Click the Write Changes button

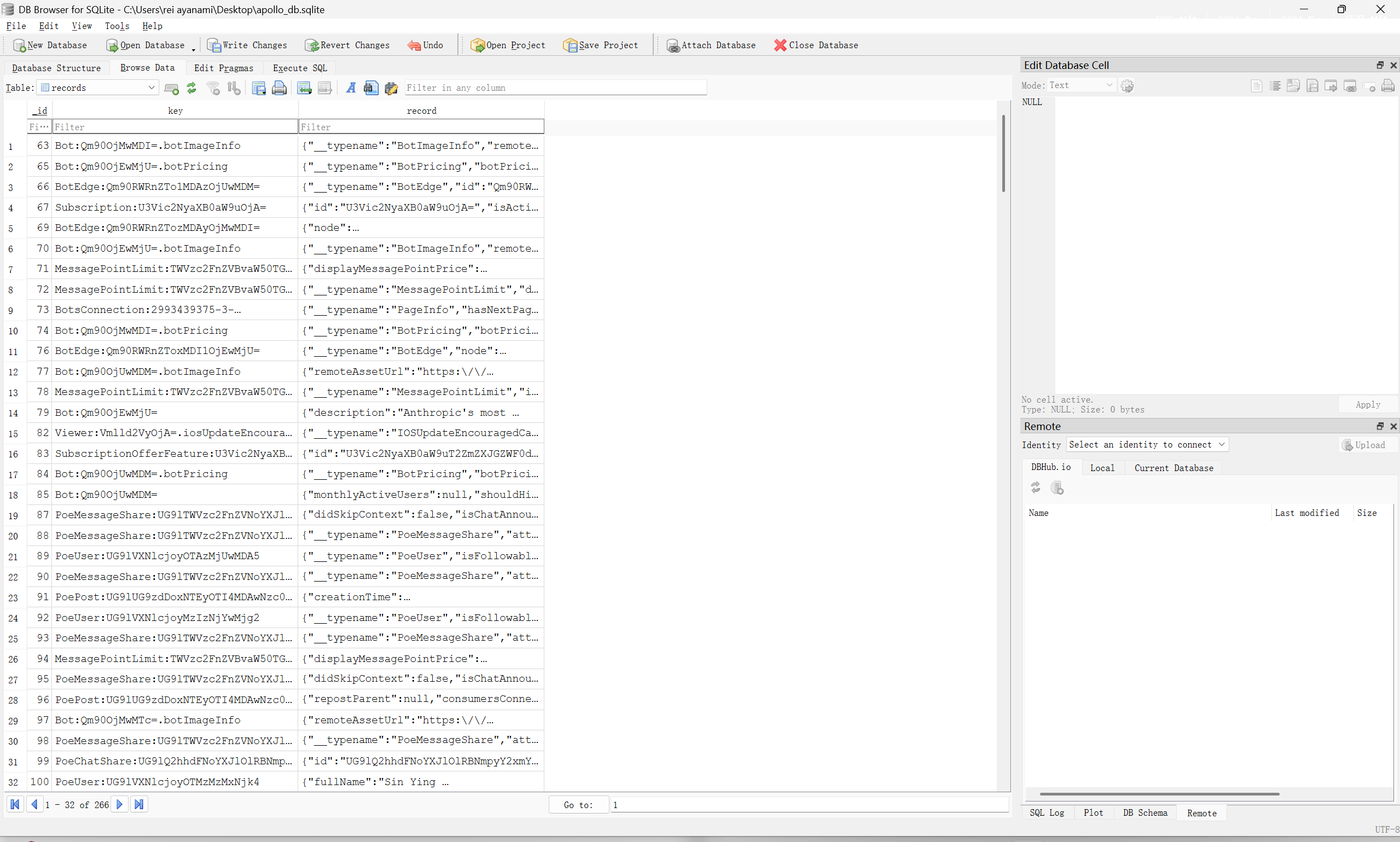point(247,45)
